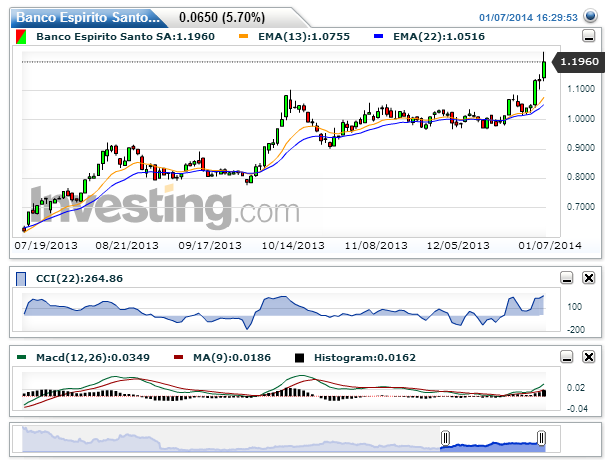This screenshot has width=612, height=465.
Task: Click the blue EMA(22) color swatch
Action: pyautogui.click(x=378, y=36)
